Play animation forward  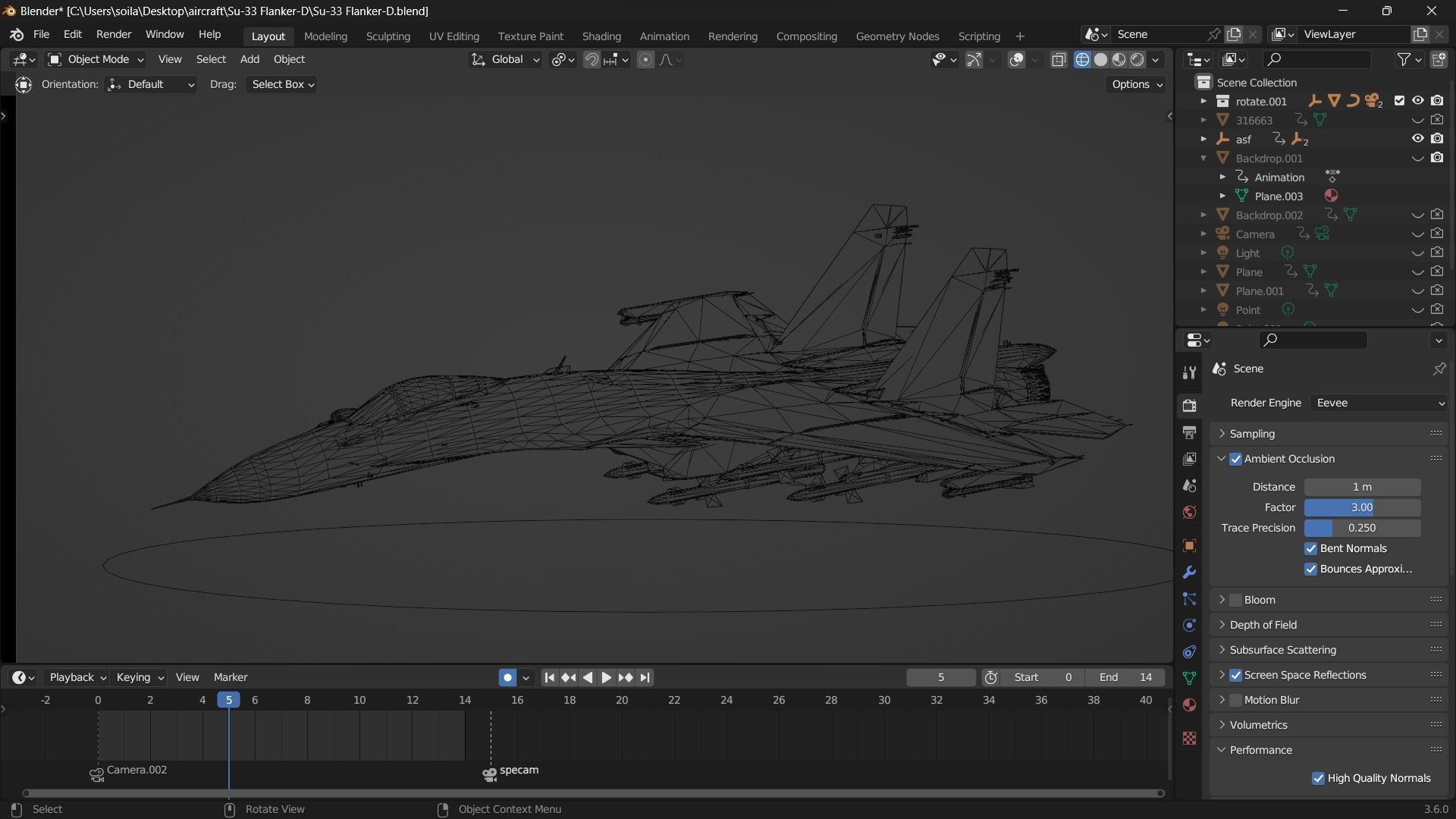[607, 678]
